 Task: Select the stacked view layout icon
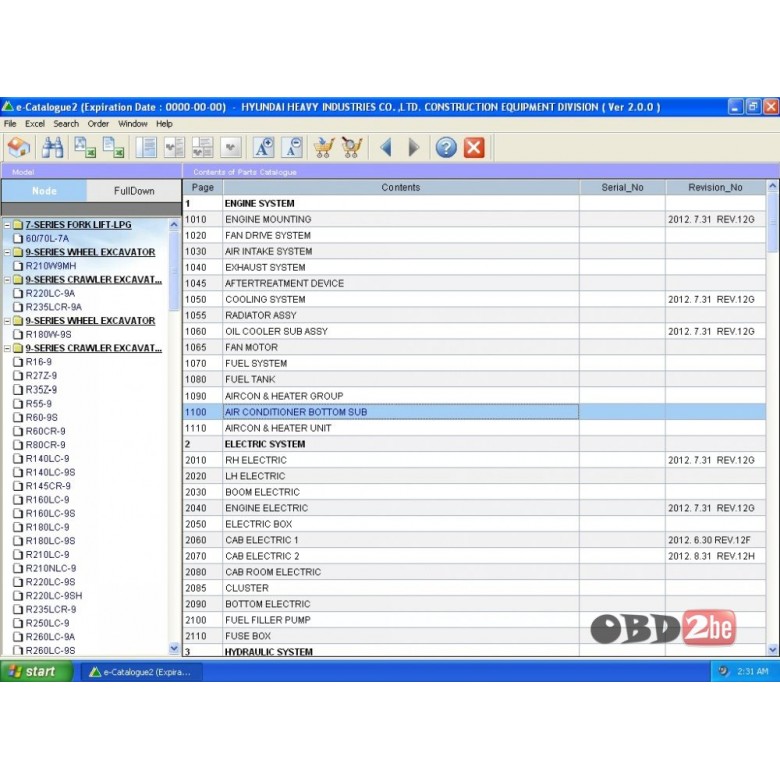coord(203,148)
